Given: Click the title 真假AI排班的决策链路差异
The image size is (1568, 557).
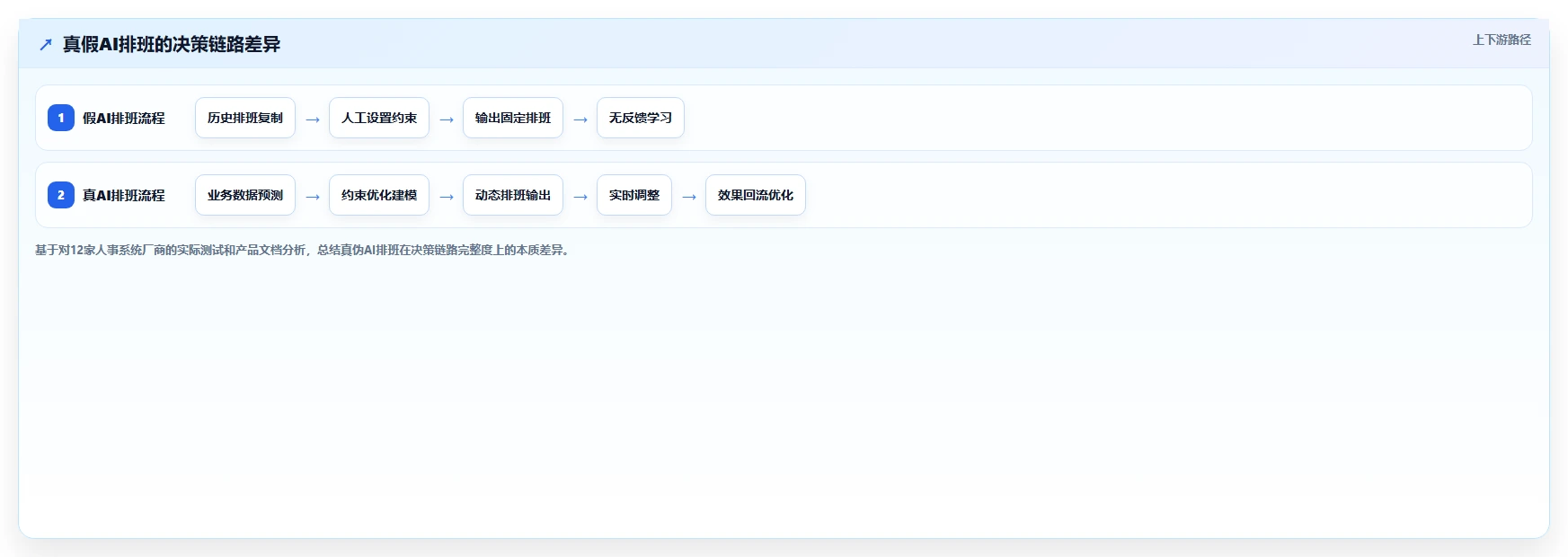Looking at the screenshot, I should pyautogui.click(x=172, y=44).
